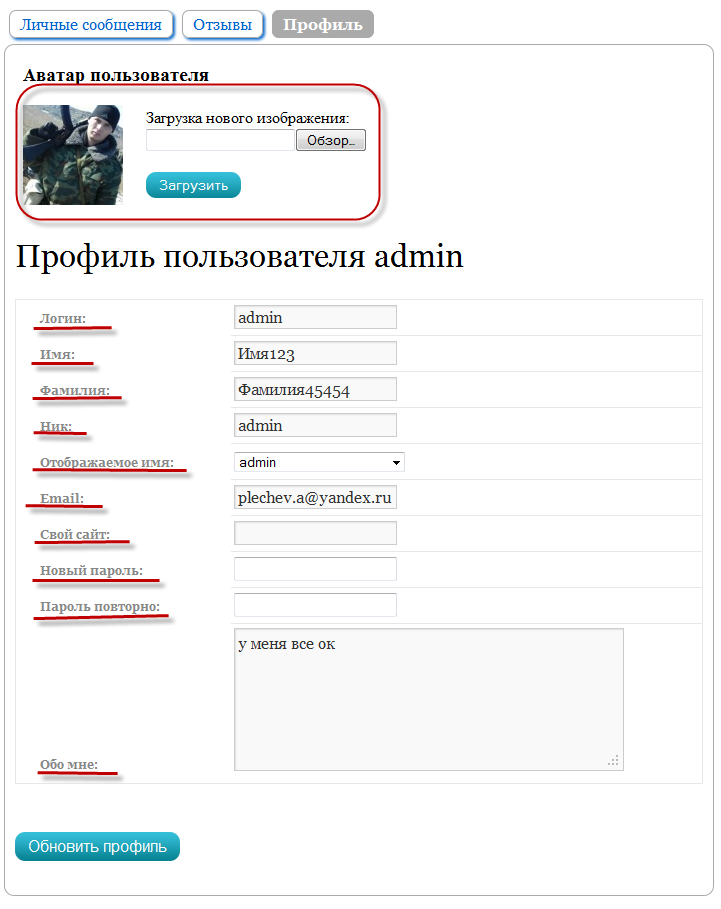The width and height of the screenshot is (721, 909).
Task: Click the Ник: label
Action: click(56, 426)
